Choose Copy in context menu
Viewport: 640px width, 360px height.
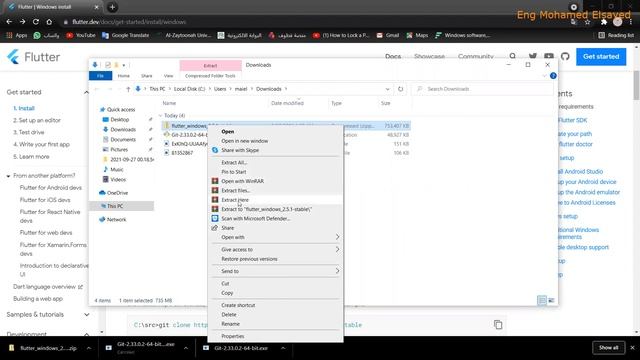(x=227, y=293)
